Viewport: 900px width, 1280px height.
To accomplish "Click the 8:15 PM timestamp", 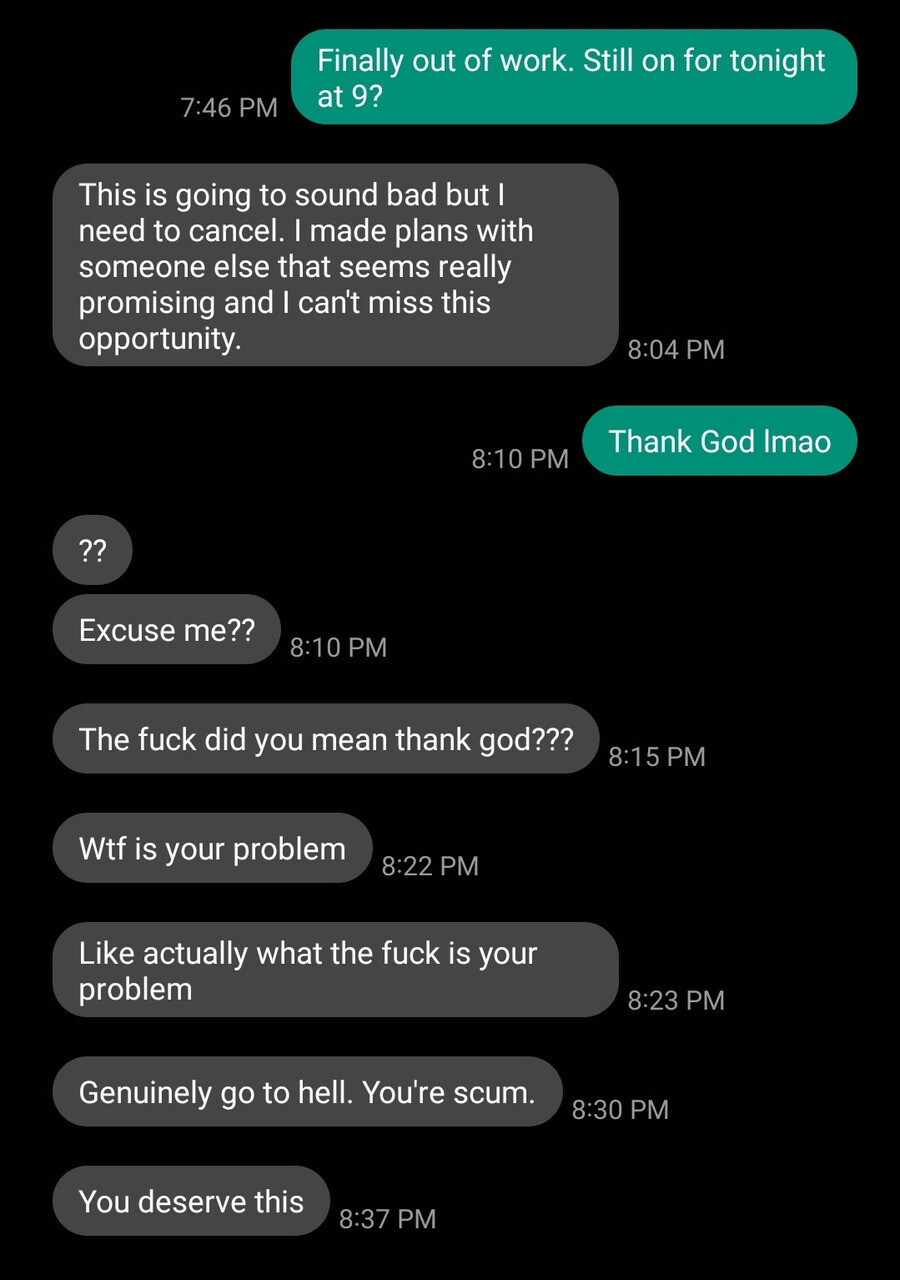I will coord(657,757).
